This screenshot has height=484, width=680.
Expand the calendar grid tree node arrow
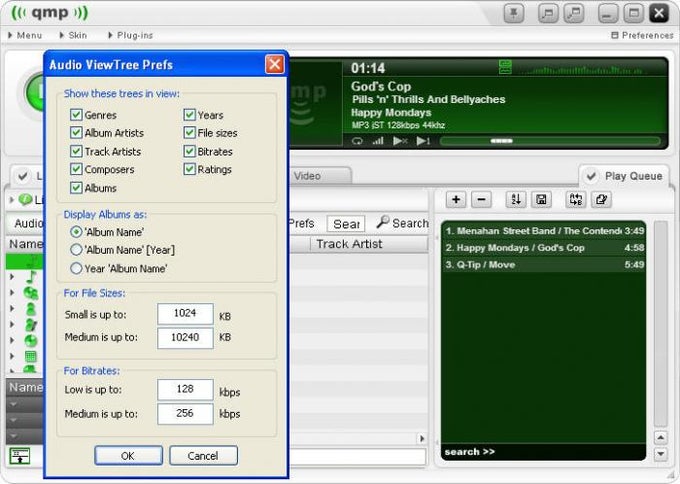[x=12, y=356]
